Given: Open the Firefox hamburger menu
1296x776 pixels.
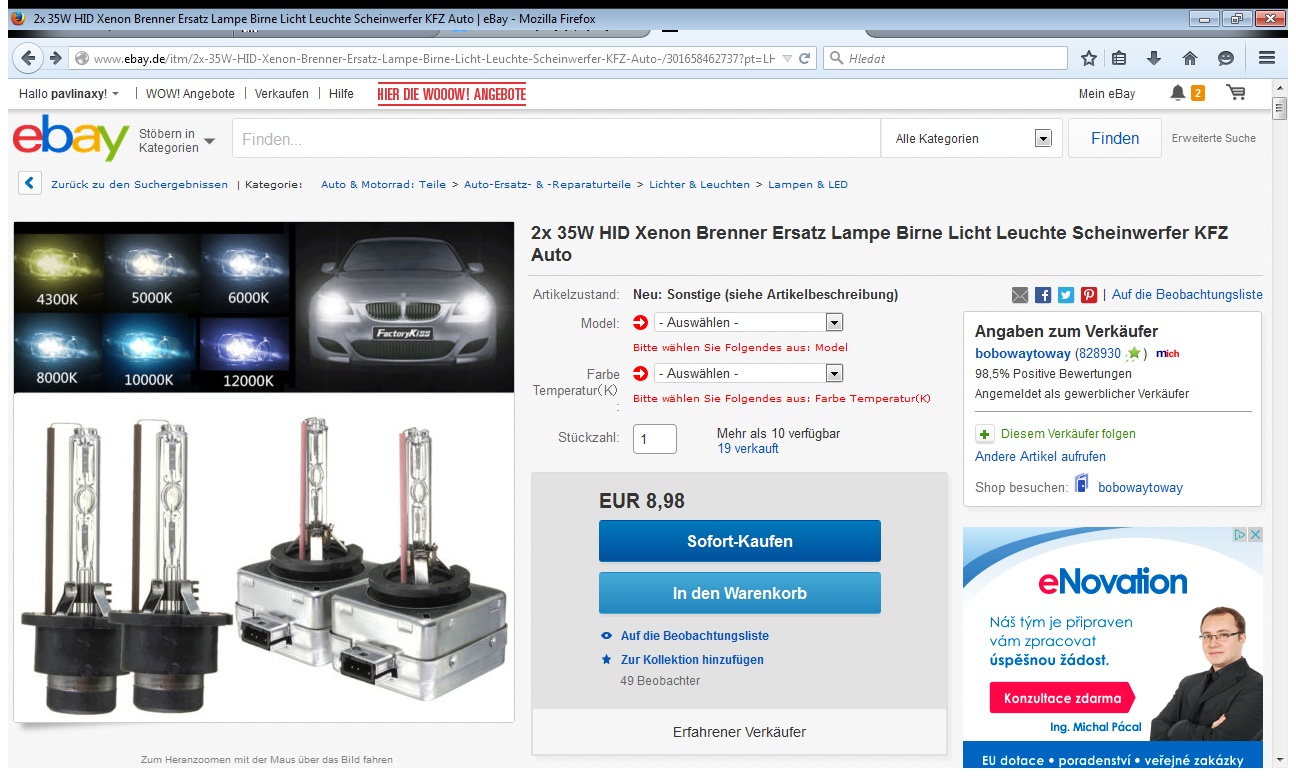Looking at the screenshot, I should (x=1267, y=58).
